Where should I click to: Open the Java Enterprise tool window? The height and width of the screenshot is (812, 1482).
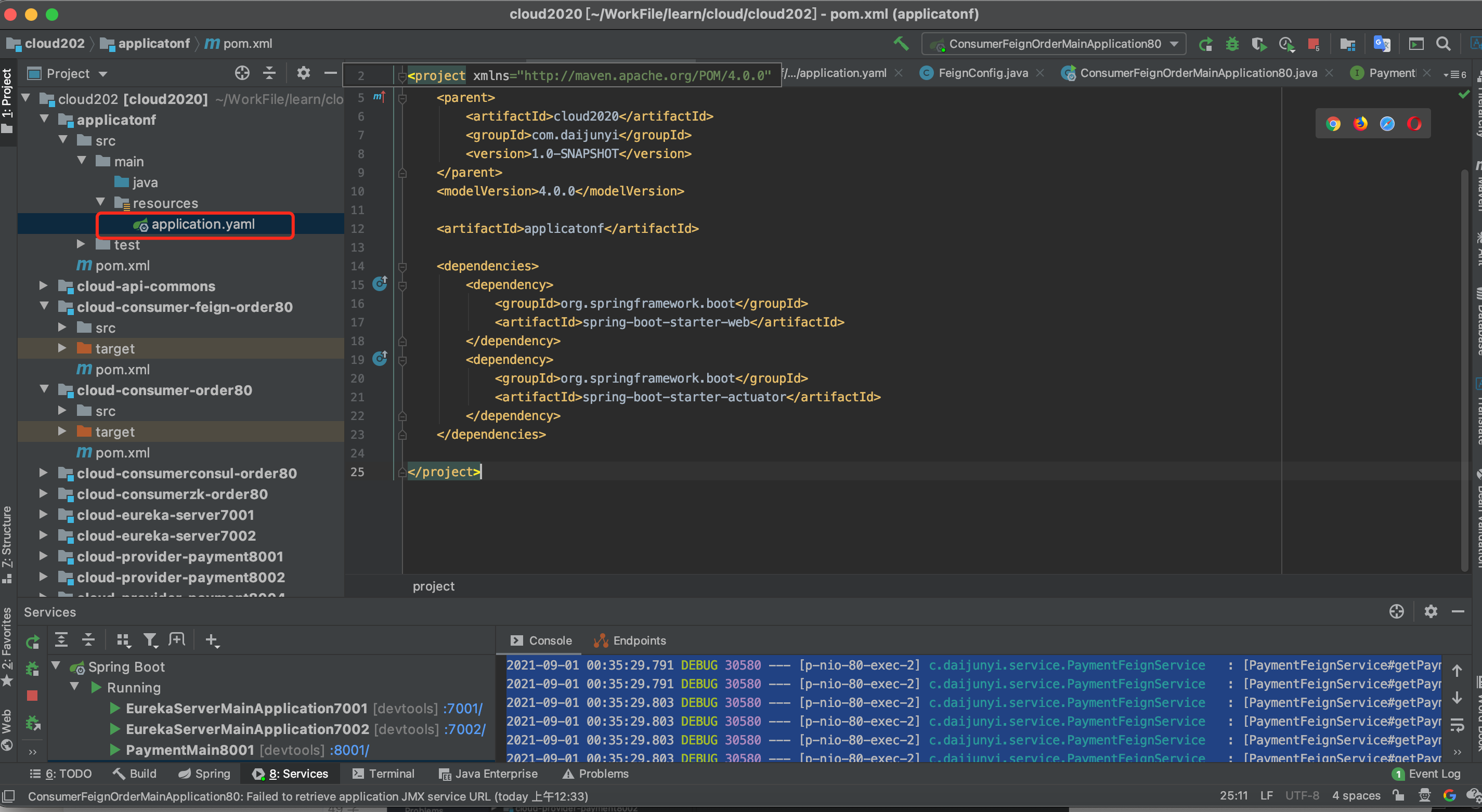click(x=488, y=774)
